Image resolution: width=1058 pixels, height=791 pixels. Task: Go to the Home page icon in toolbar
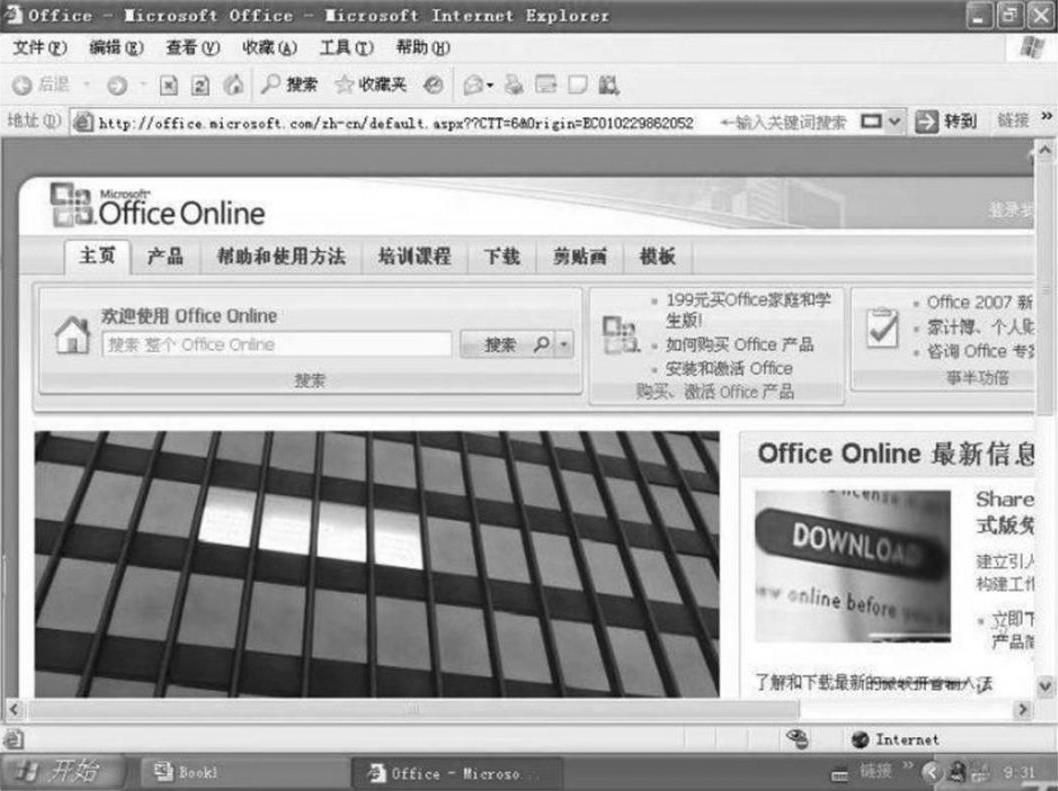233,84
